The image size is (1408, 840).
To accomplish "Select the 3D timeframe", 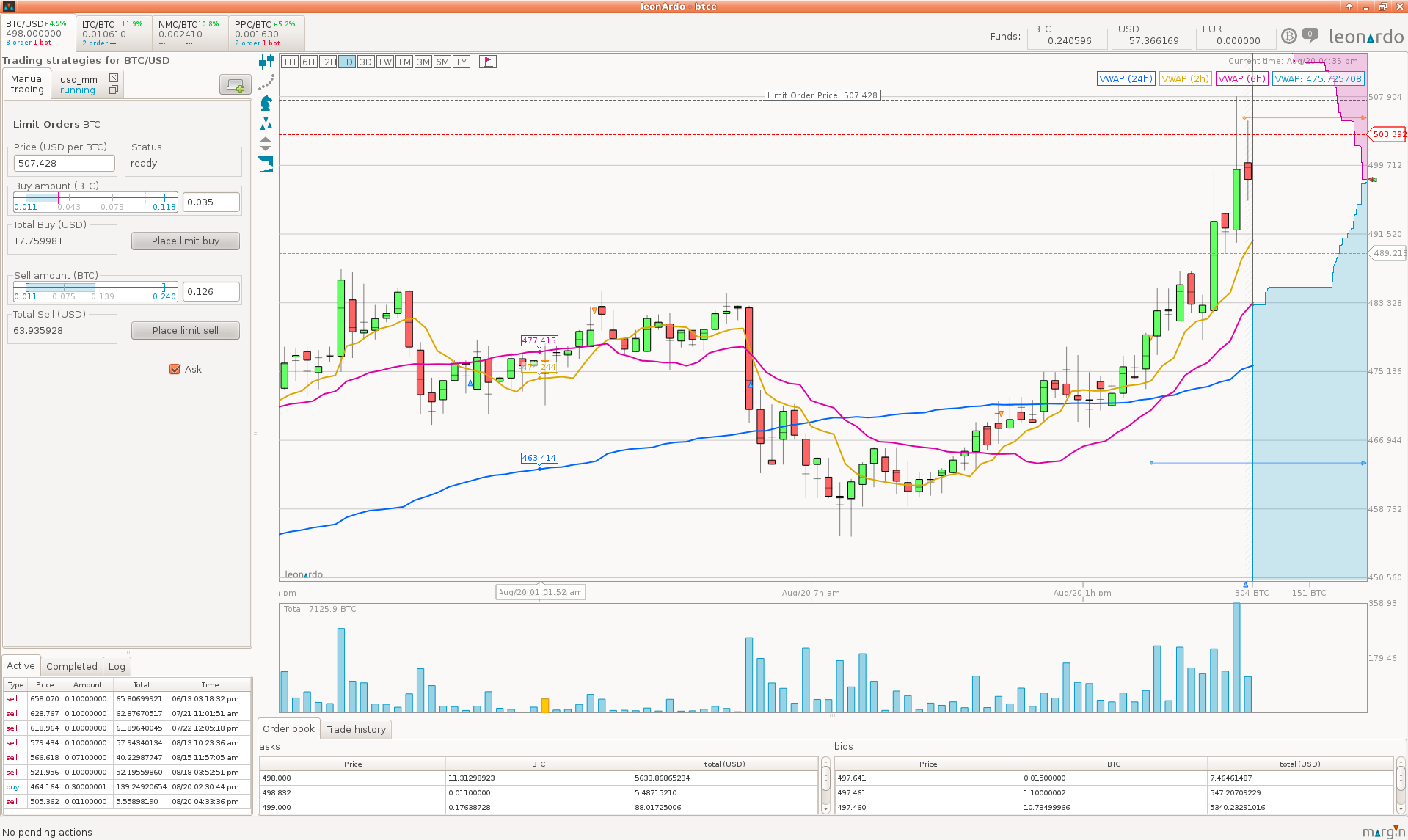I will [x=366, y=62].
